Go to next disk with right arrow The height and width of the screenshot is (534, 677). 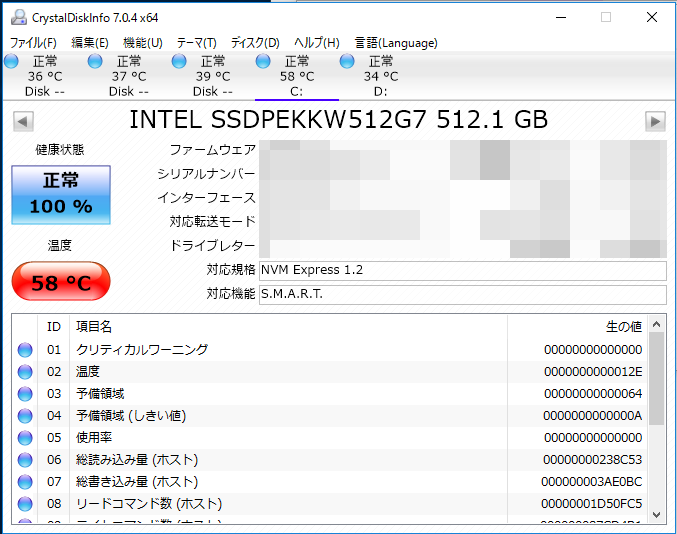coord(655,121)
